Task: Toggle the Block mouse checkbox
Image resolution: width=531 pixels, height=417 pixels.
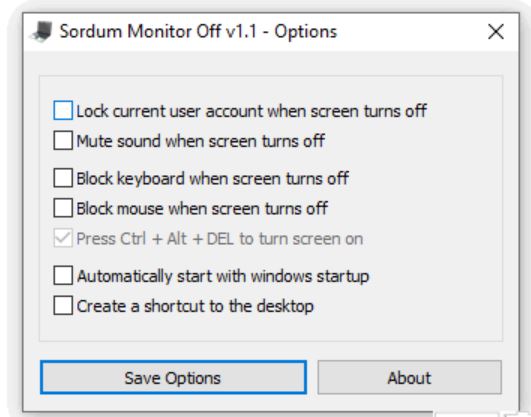Action: pos(63,208)
